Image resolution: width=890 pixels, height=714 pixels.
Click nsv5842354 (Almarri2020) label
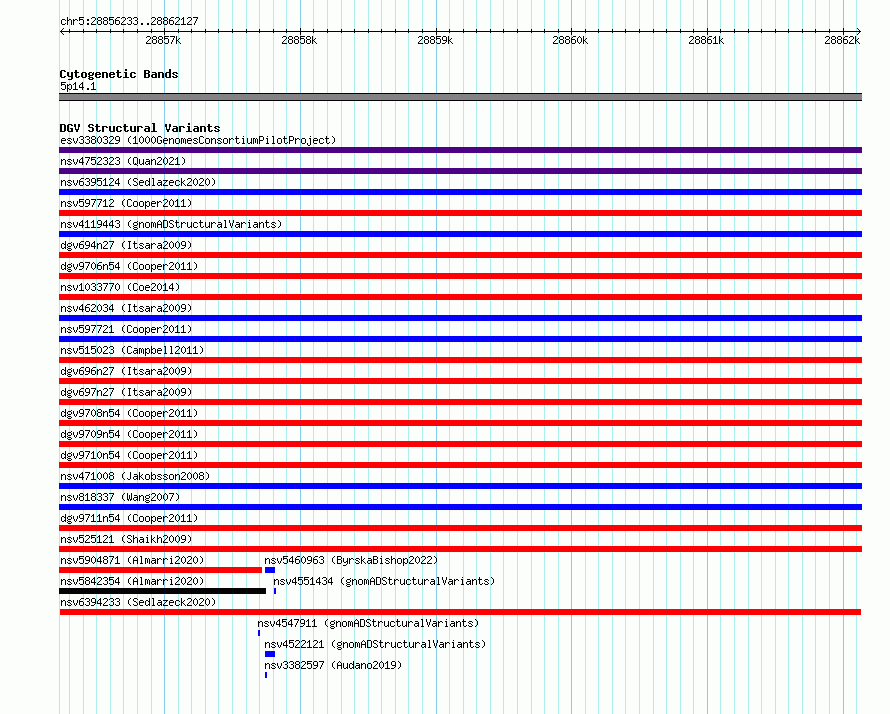point(132,581)
